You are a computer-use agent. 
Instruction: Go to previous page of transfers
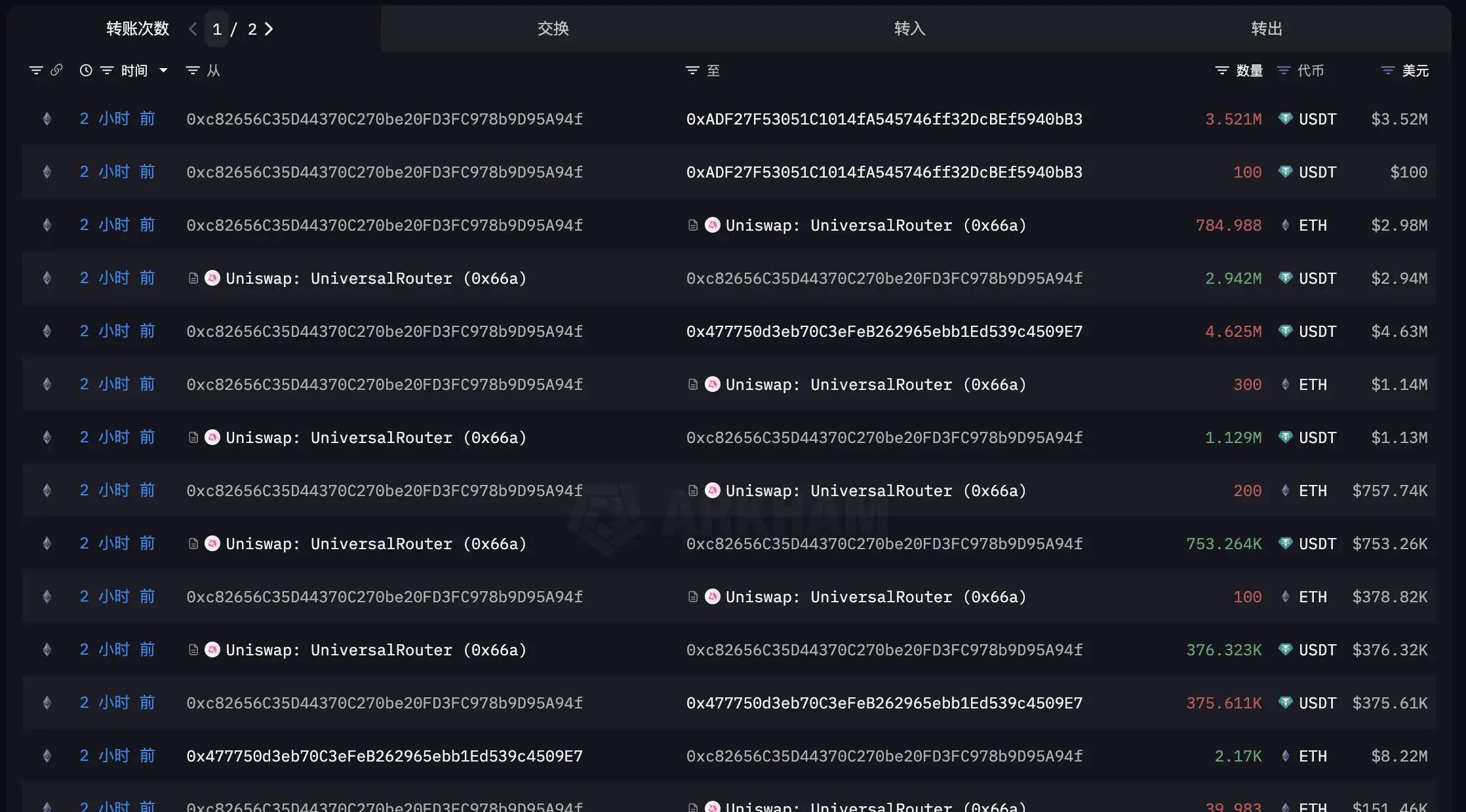click(x=193, y=29)
